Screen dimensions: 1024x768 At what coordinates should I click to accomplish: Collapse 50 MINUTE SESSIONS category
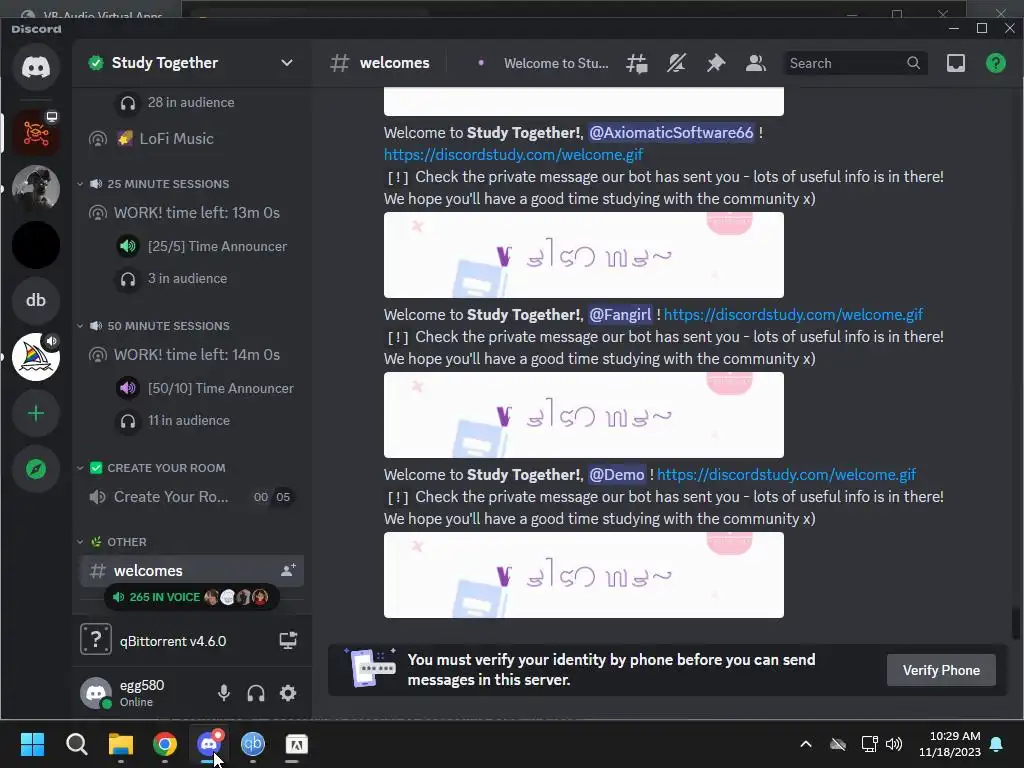(153, 326)
